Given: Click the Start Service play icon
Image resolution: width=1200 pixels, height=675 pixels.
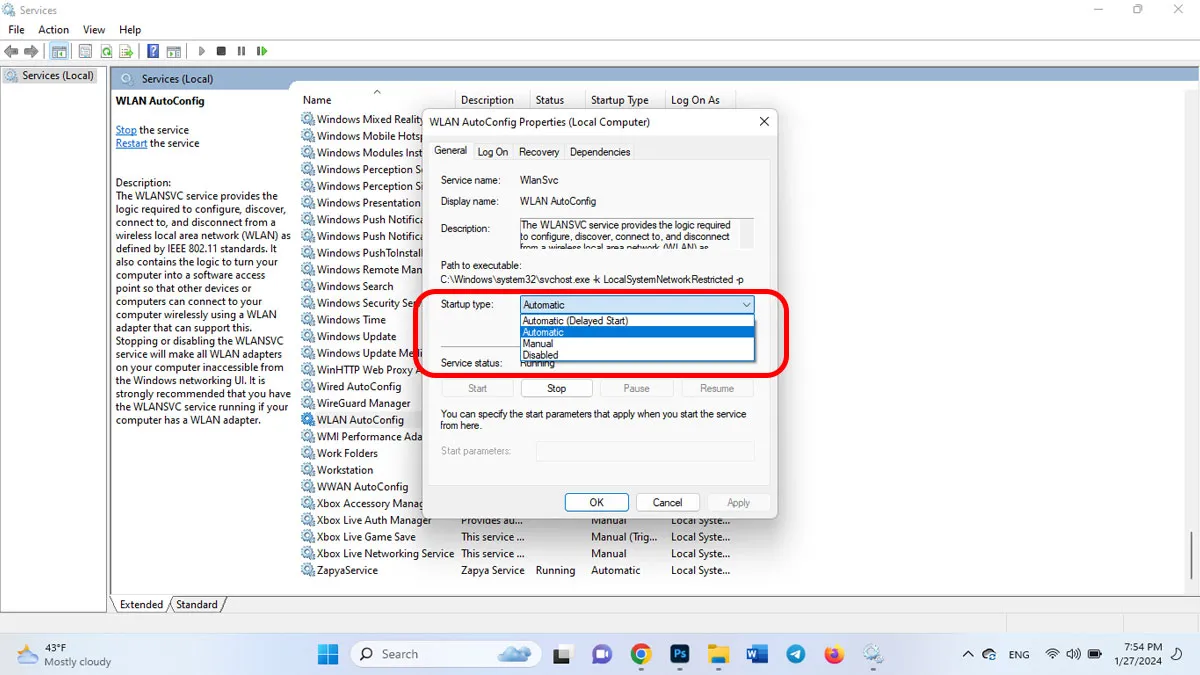Looking at the screenshot, I should 202,51.
